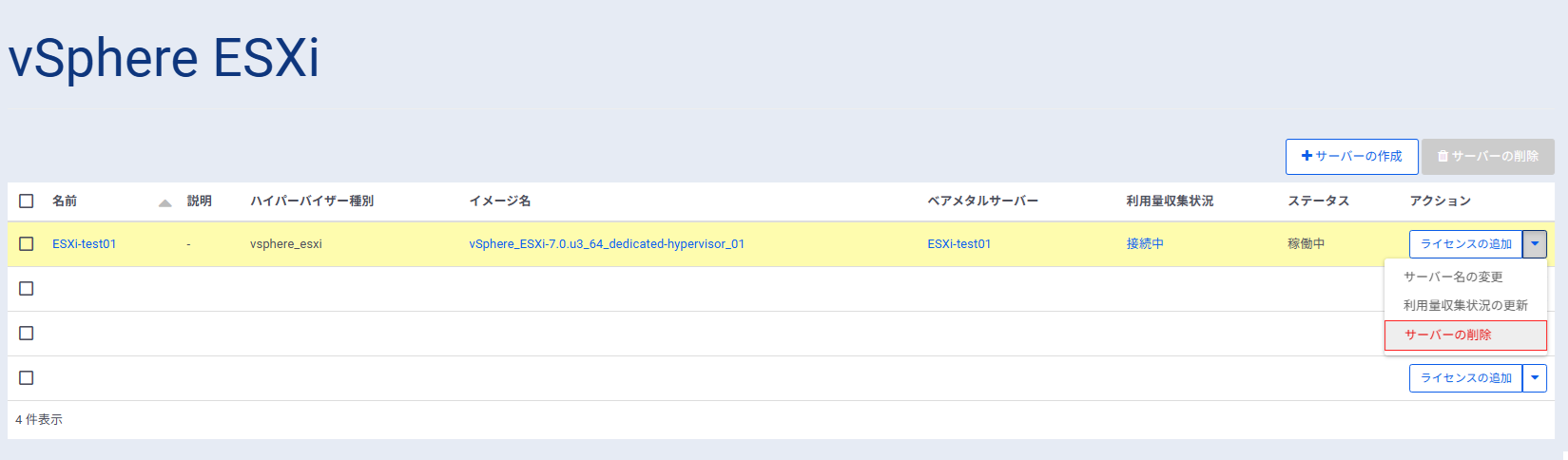Click ライセンスの追加 in the ESXi-test01 row

point(1465,244)
